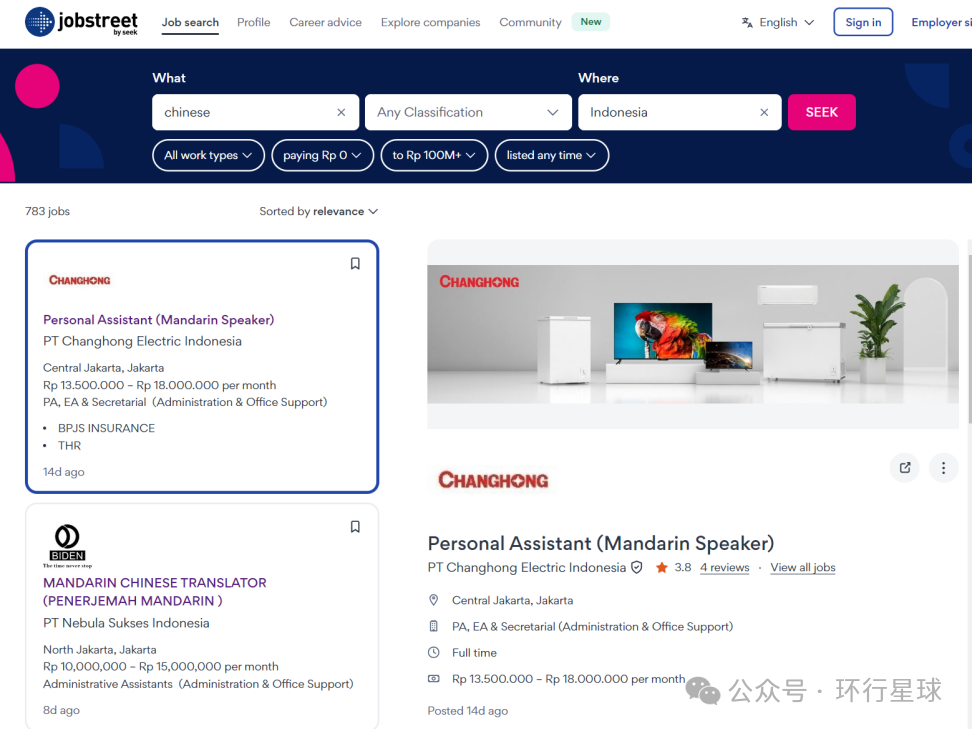Image resolution: width=972 pixels, height=729 pixels.
Task: Open the three-dot more options menu
Action: pos(943,467)
